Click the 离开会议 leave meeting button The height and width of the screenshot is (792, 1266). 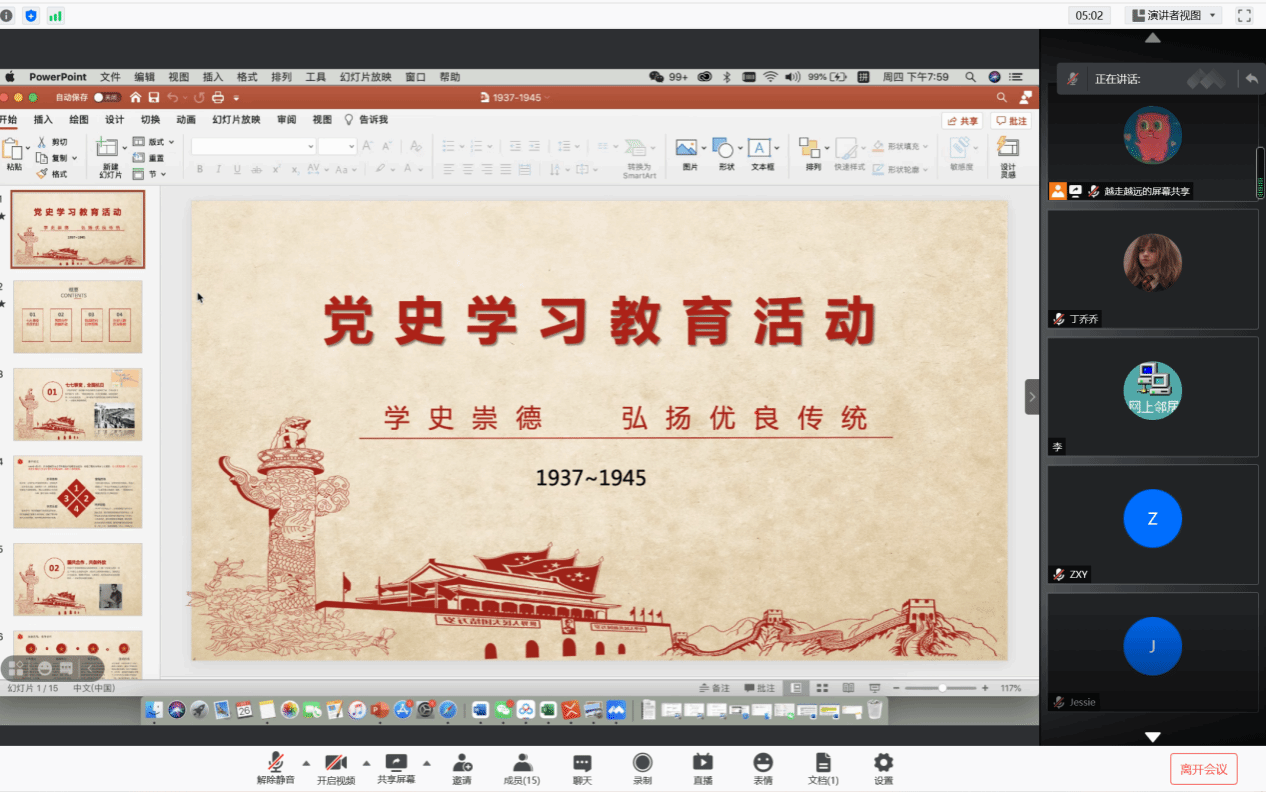click(x=1203, y=769)
